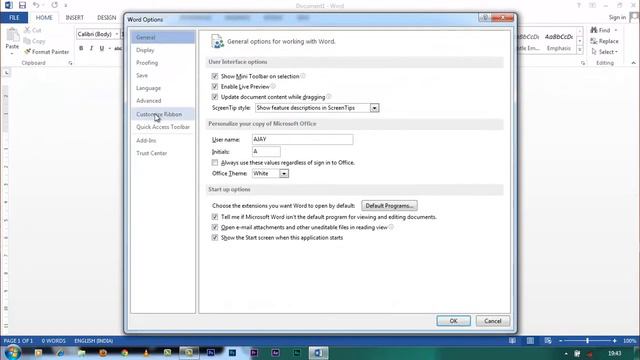Switch to the DESIGN ribbon tab

(x=107, y=18)
